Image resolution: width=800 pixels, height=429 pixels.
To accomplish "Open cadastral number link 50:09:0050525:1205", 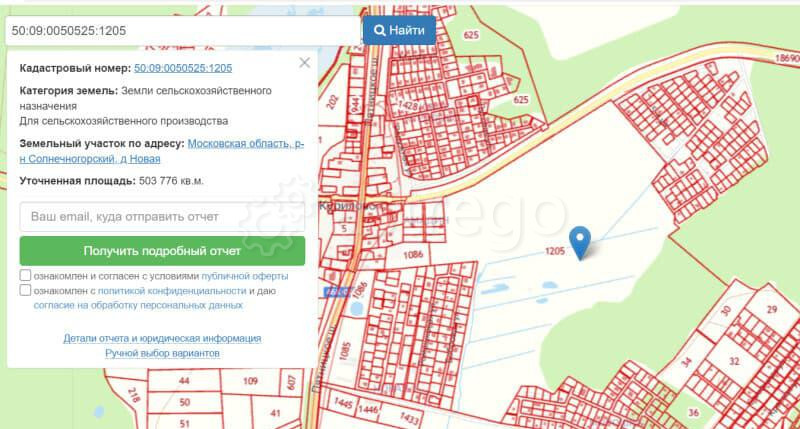I will click(x=183, y=68).
